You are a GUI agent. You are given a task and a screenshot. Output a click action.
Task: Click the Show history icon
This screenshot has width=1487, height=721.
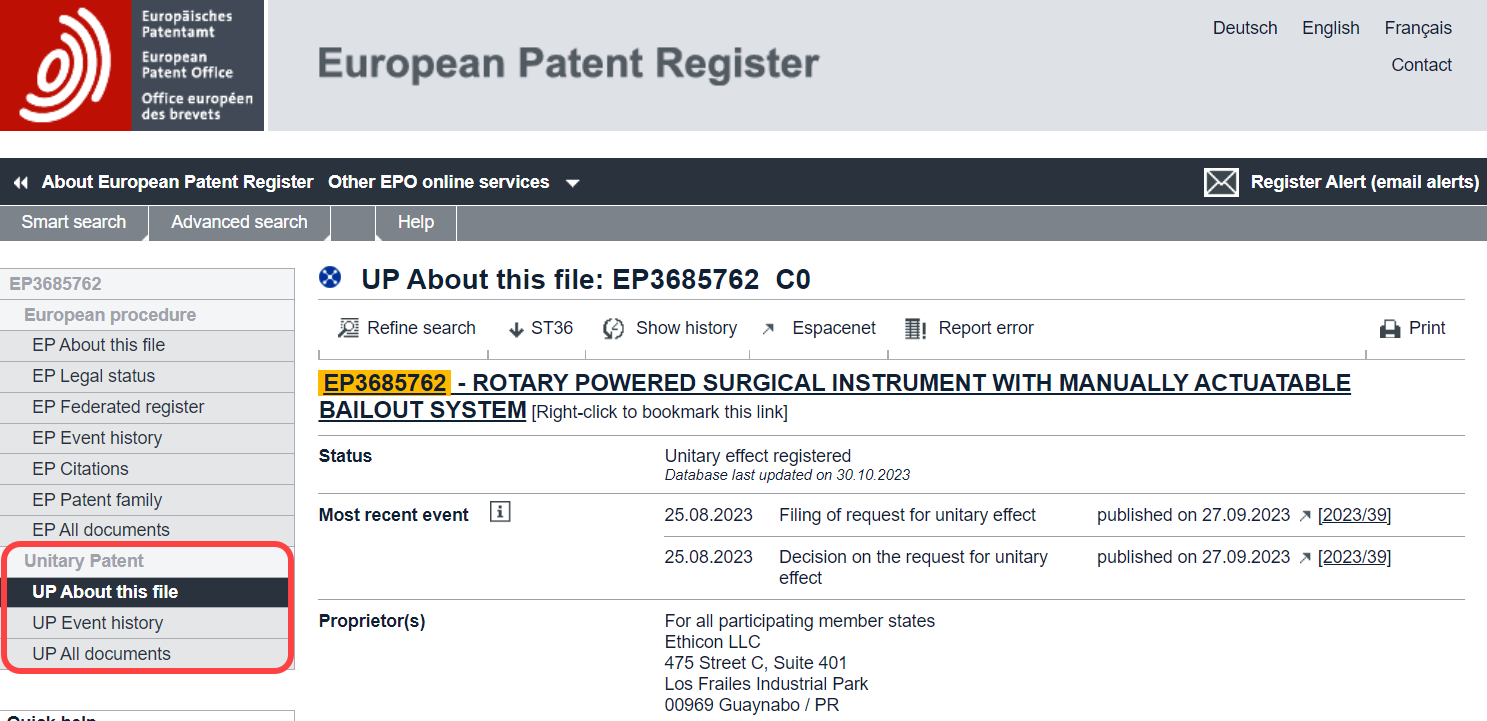pyautogui.click(x=614, y=328)
